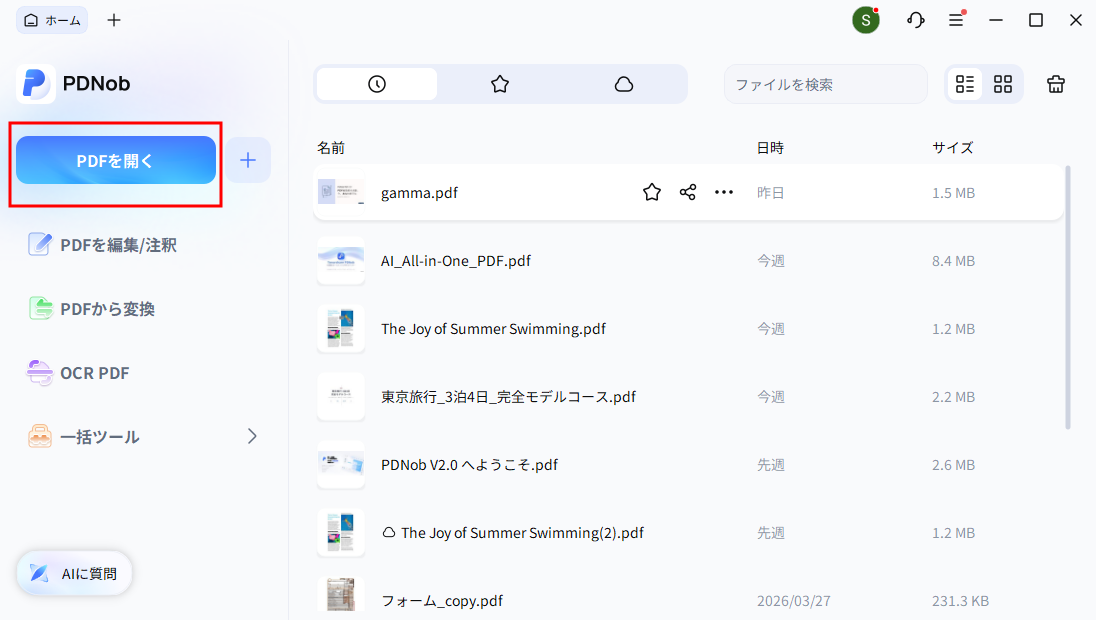Close the PDNob window

1076,20
